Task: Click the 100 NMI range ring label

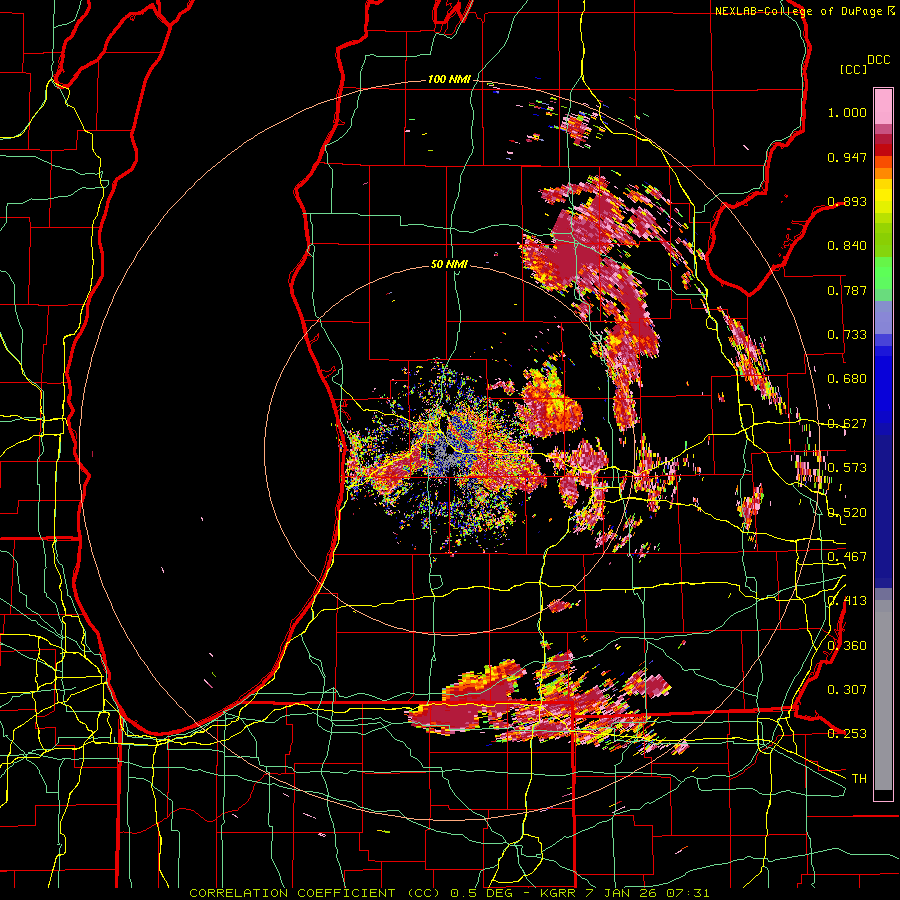Action: pyautogui.click(x=449, y=79)
